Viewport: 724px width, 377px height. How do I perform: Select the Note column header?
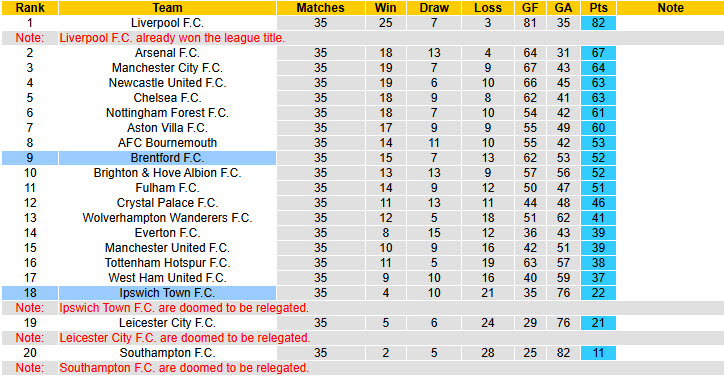(x=670, y=8)
